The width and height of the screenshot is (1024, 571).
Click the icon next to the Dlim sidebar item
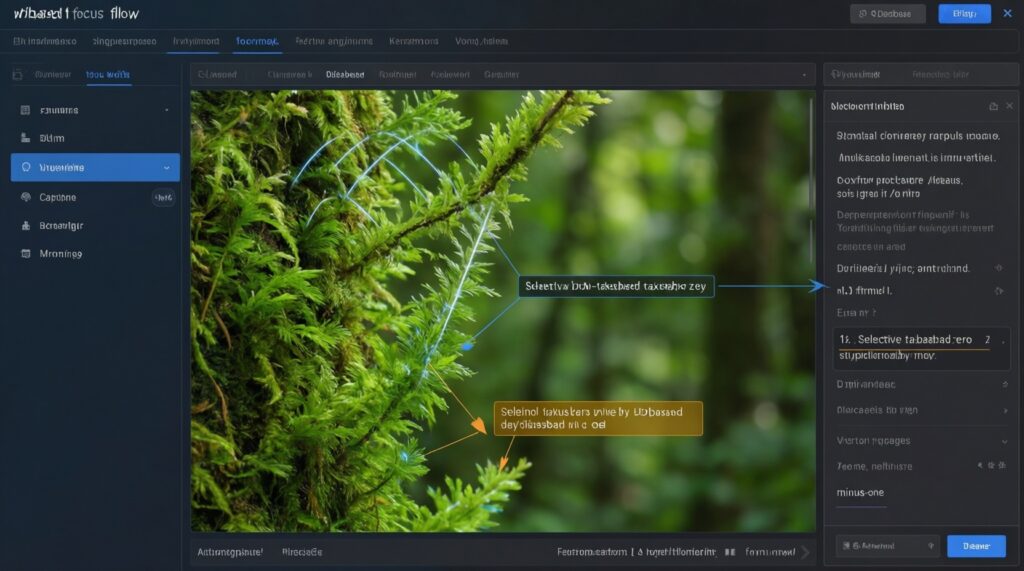[26, 138]
